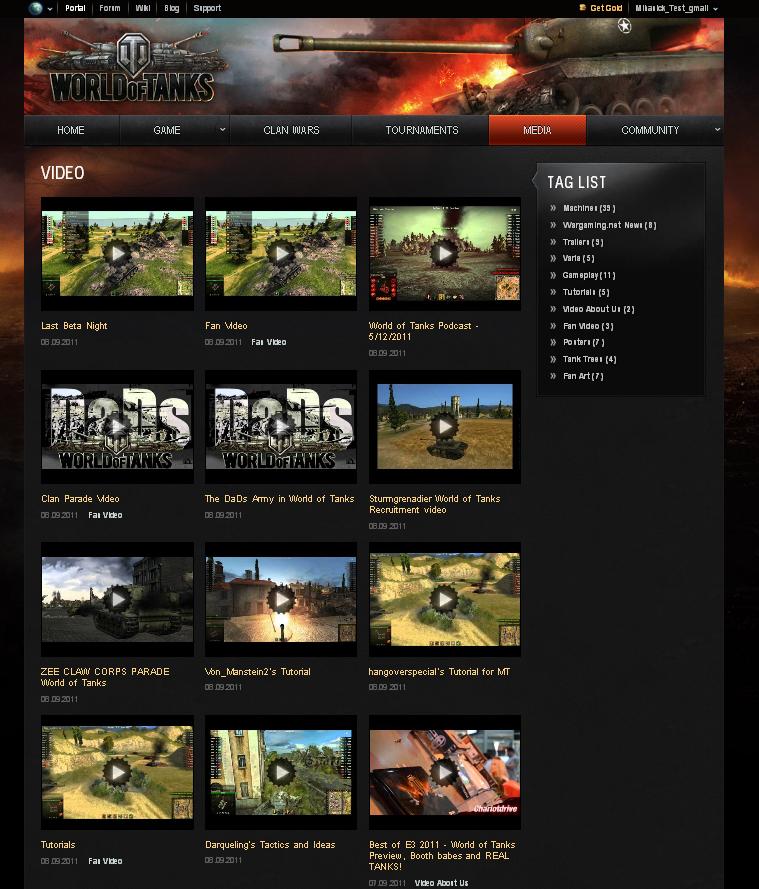Viewport: 759px width, 889px height.
Task: Play the Fan Video thumbnail
Action: (x=281, y=253)
